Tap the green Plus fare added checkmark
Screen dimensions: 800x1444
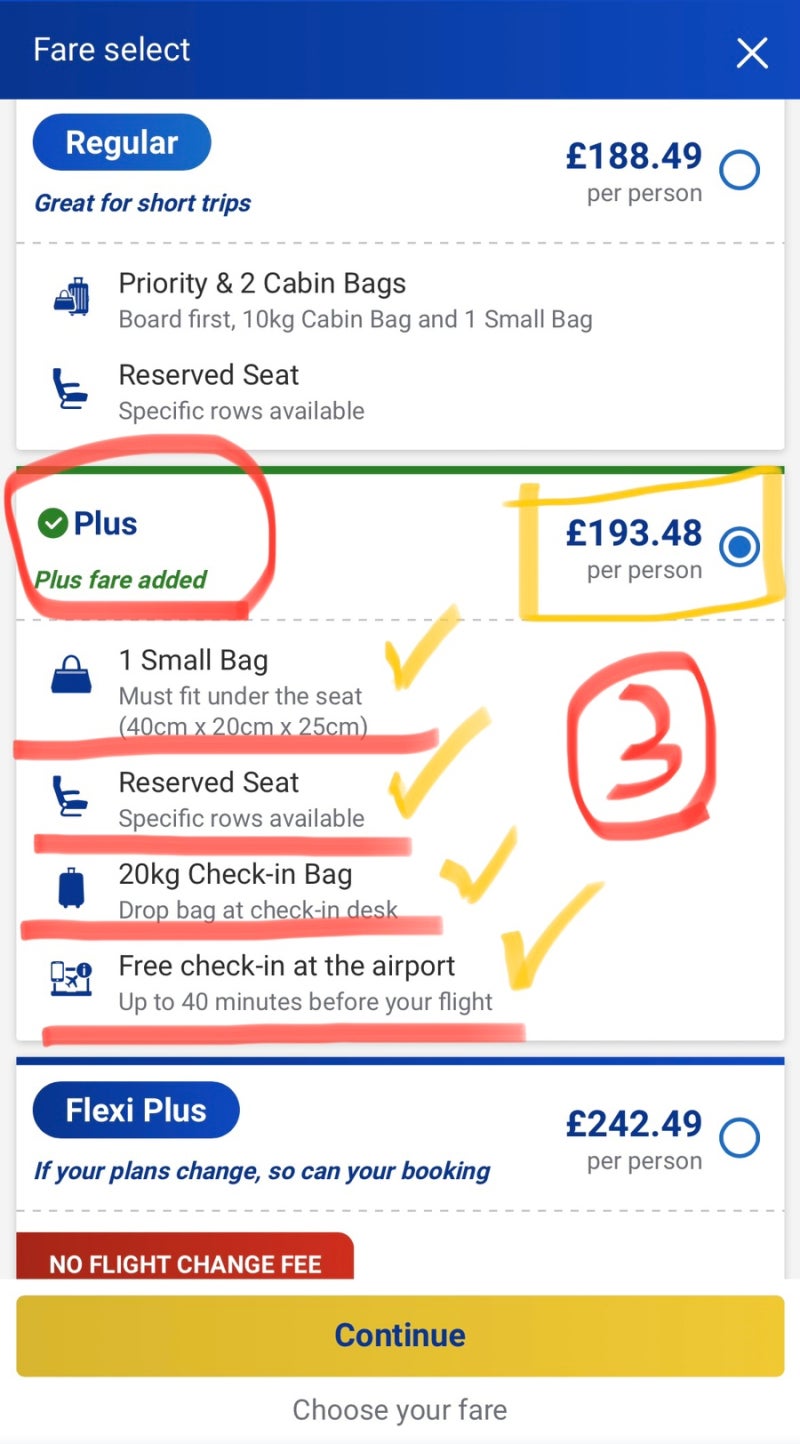[52, 523]
